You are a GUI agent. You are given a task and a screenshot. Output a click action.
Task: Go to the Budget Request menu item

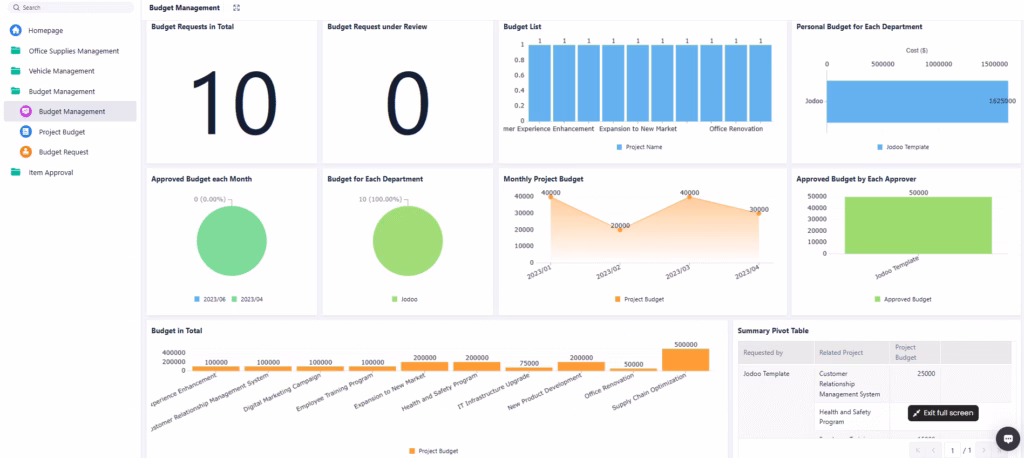pos(64,152)
